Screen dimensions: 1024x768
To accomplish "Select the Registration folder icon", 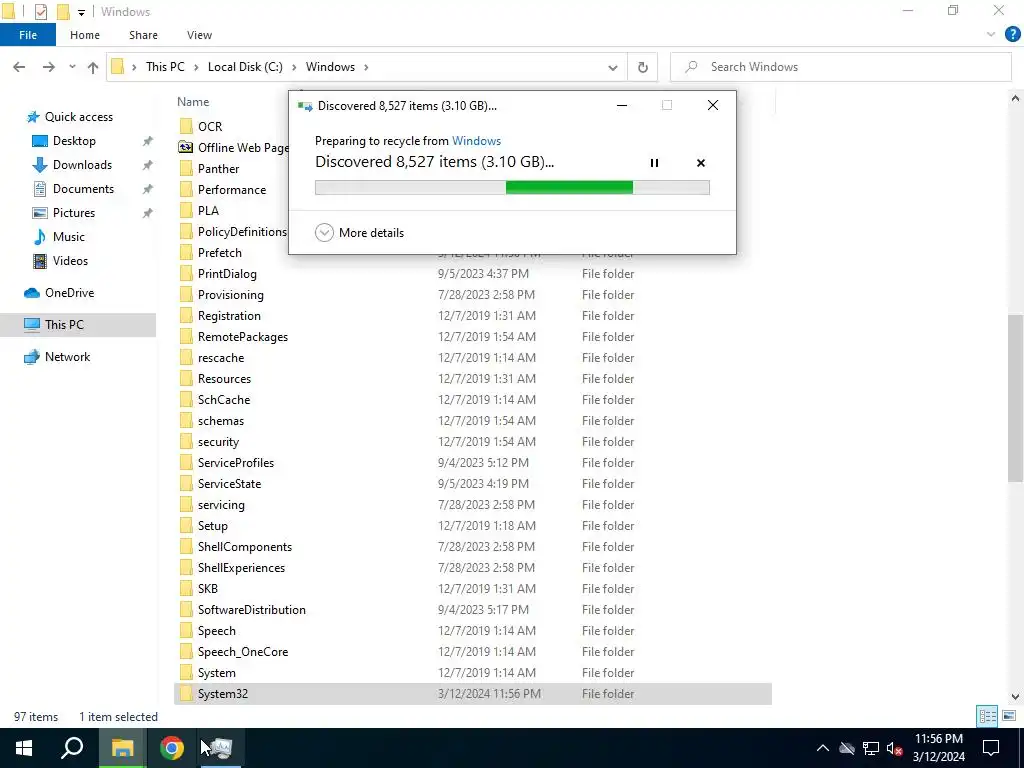I will pos(186,316).
